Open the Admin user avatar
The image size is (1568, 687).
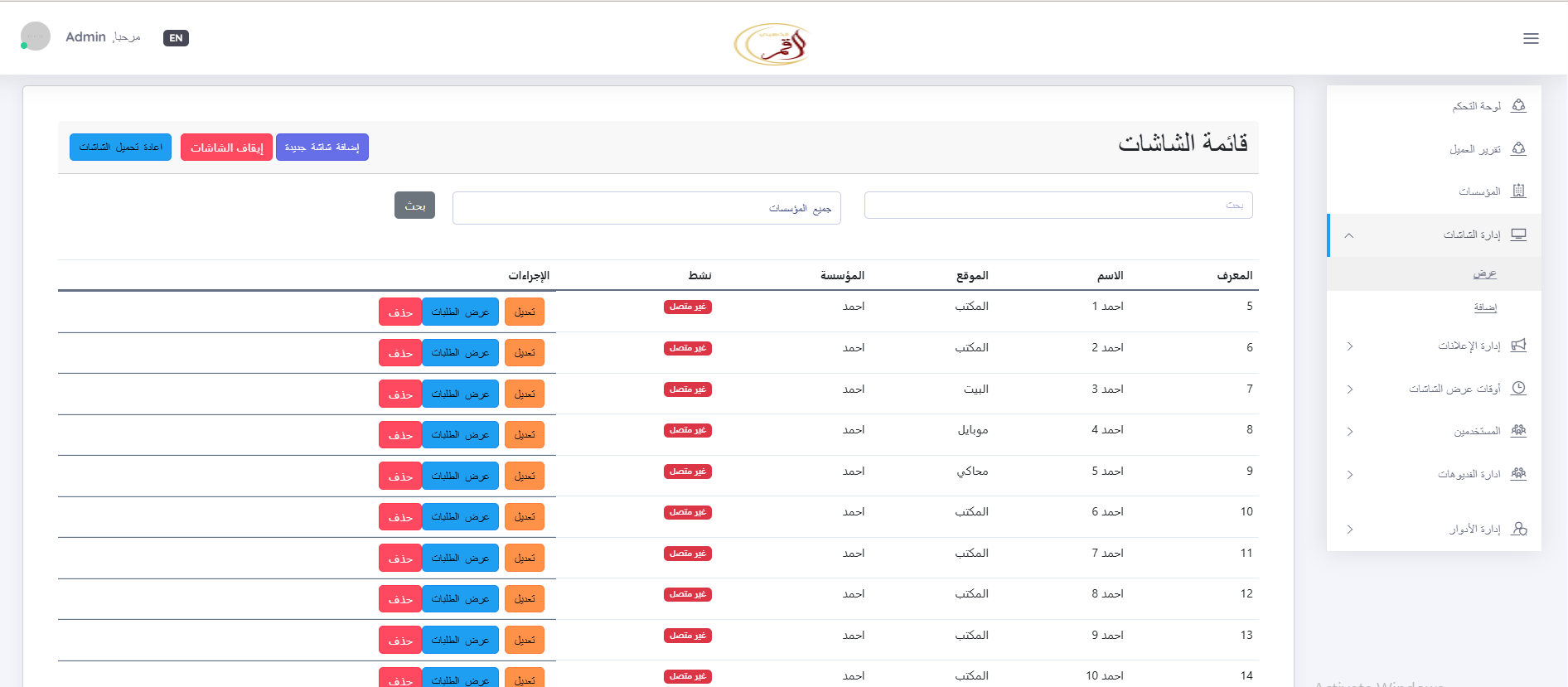point(36,36)
